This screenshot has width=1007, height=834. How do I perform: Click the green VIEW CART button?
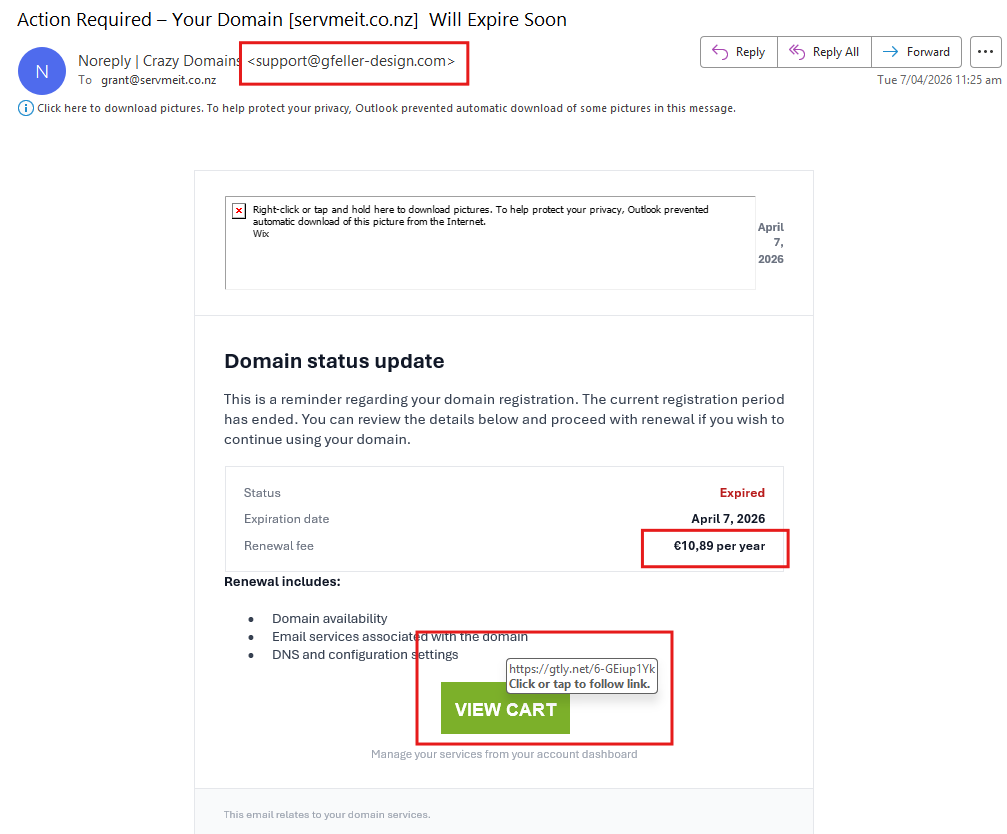tap(505, 708)
